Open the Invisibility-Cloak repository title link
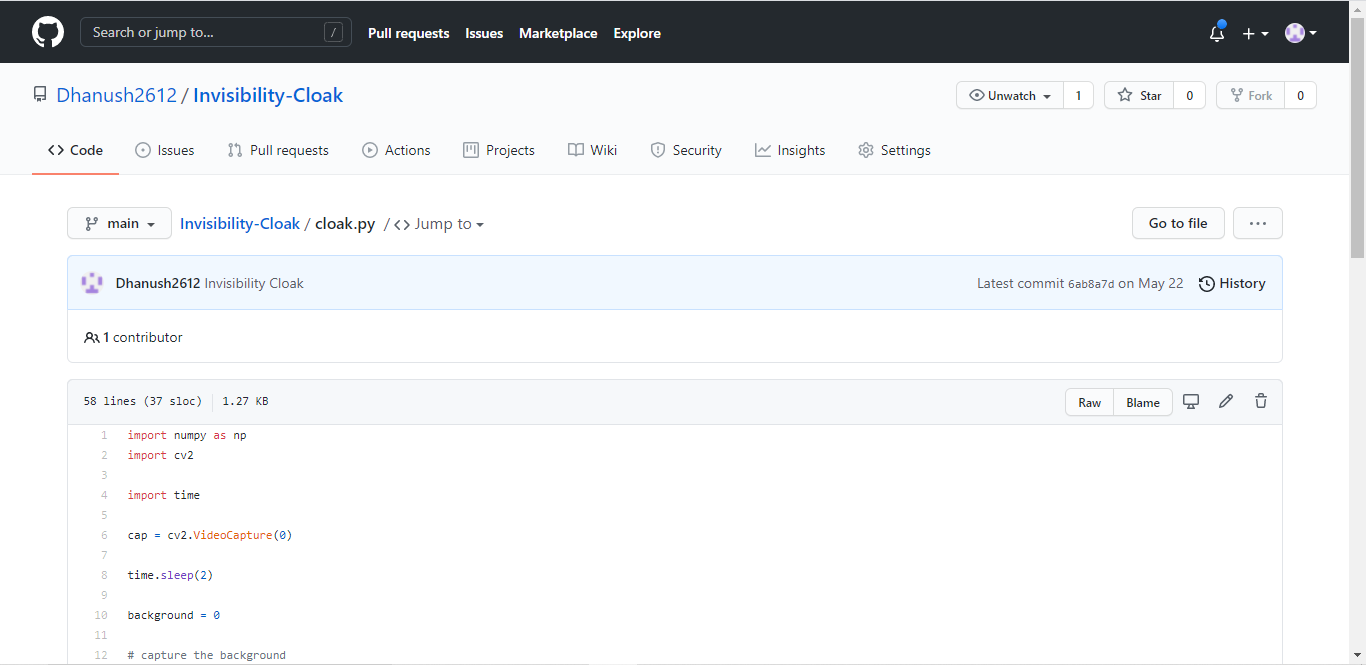The image size is (1366, 665). coord(268,95)
